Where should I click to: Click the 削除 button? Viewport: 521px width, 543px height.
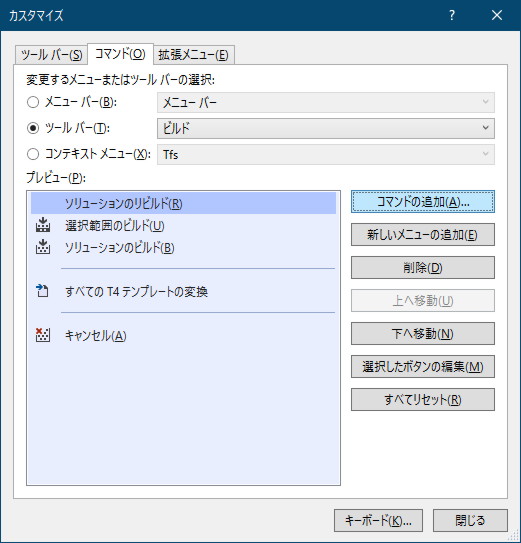coord(423,267)
